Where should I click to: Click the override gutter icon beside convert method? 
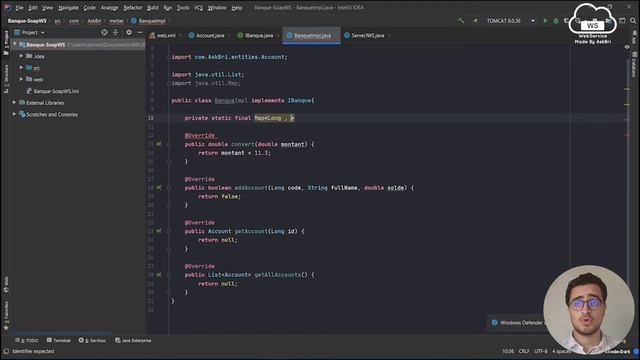pos(159,144)
